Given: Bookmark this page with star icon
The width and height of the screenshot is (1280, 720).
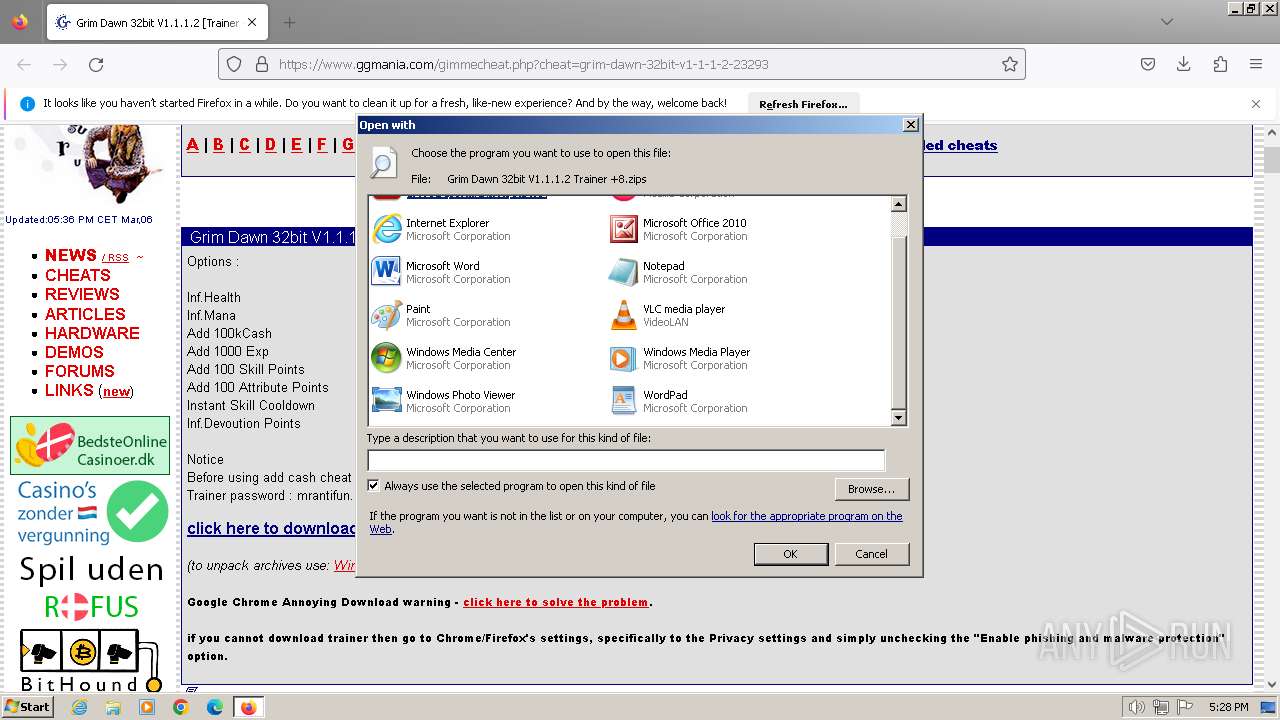Looking at the screenshot, I should tap(1010, 64).
